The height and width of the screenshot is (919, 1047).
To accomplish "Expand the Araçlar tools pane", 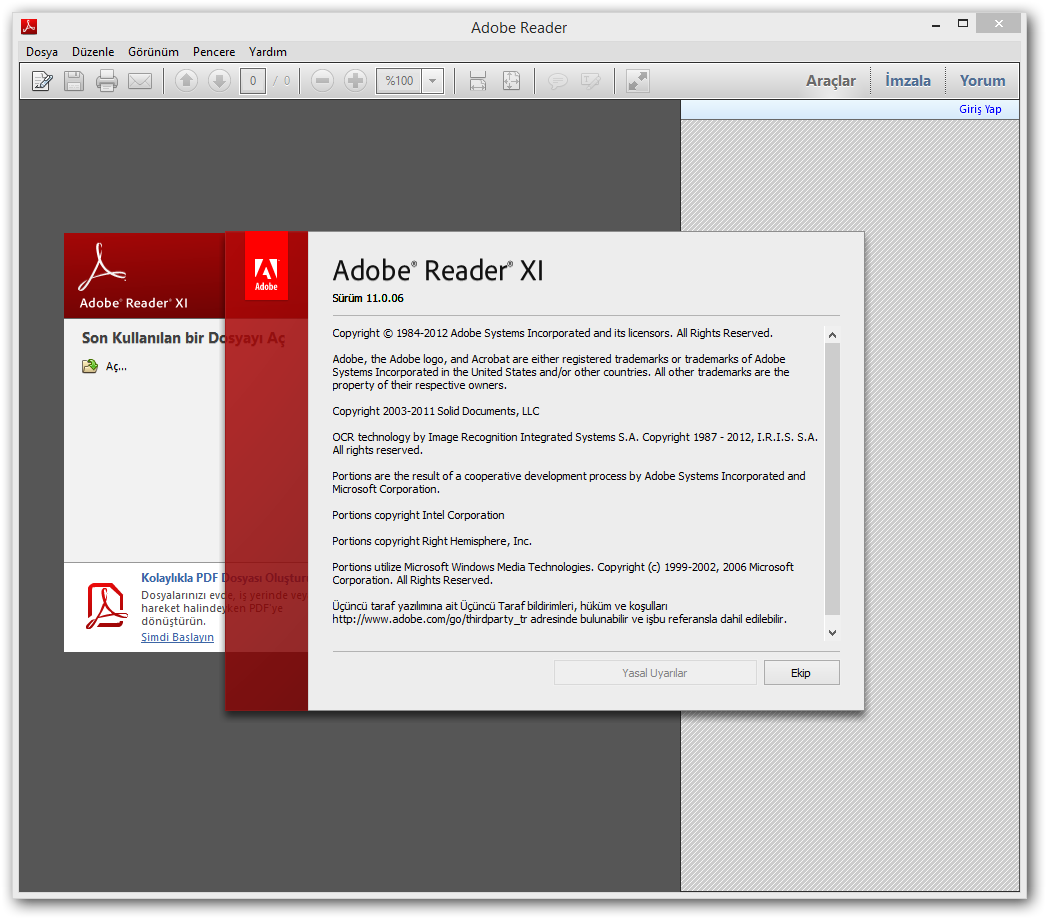I will click(830, 81).
